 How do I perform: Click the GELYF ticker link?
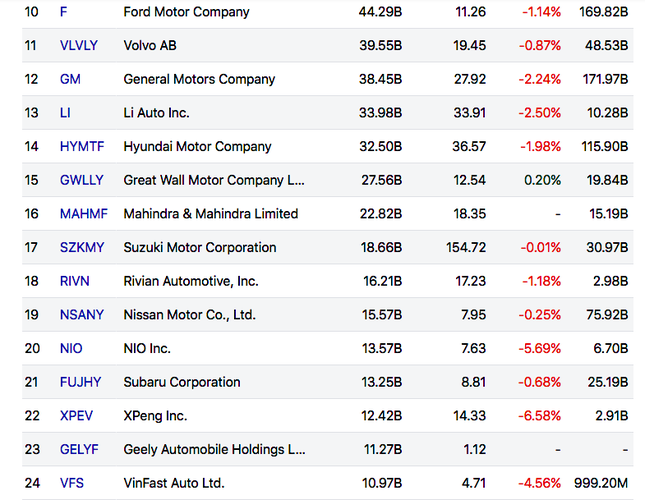pyautogui.click(x=79, y=449)
